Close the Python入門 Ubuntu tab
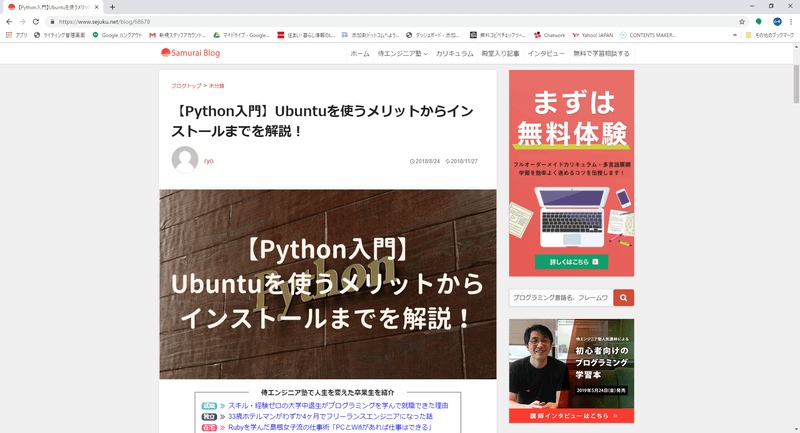Screen dimensions: 800x433 click(x=96, y=7)
